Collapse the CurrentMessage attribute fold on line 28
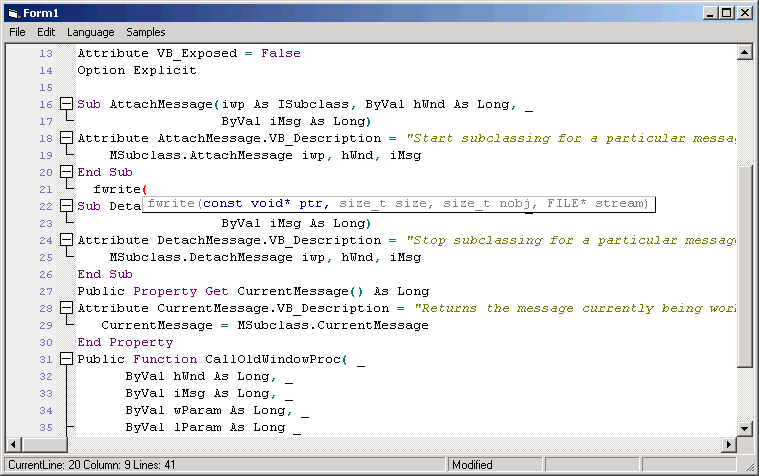This screenshot has width=759, height=476. pos(66,308)
